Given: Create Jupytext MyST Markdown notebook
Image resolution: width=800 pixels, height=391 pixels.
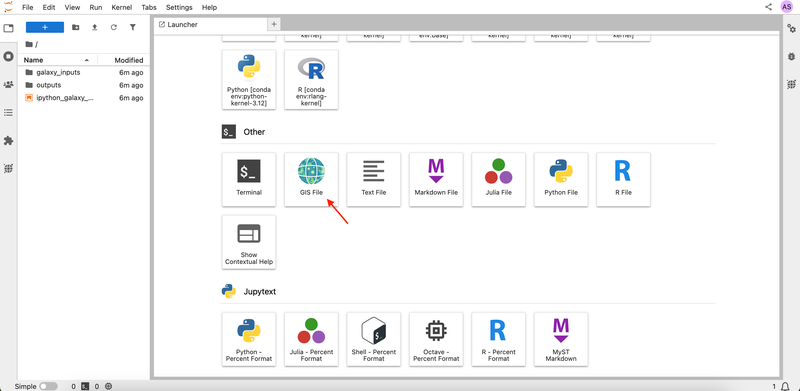Looking at the screenshot, I should pyautogui.click(x=561, y=339).
